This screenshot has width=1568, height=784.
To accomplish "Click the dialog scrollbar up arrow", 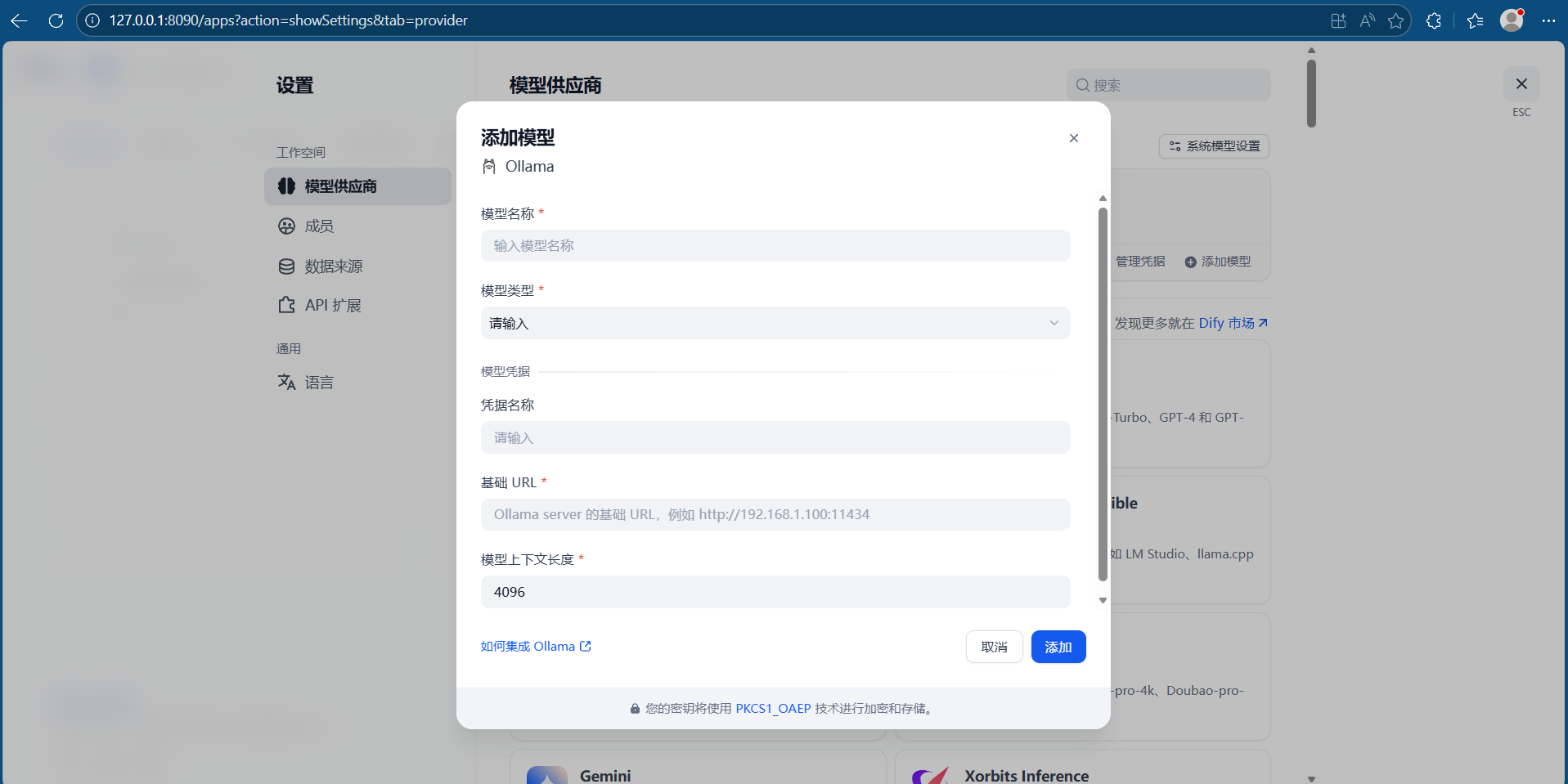I will coord(1103,198).
